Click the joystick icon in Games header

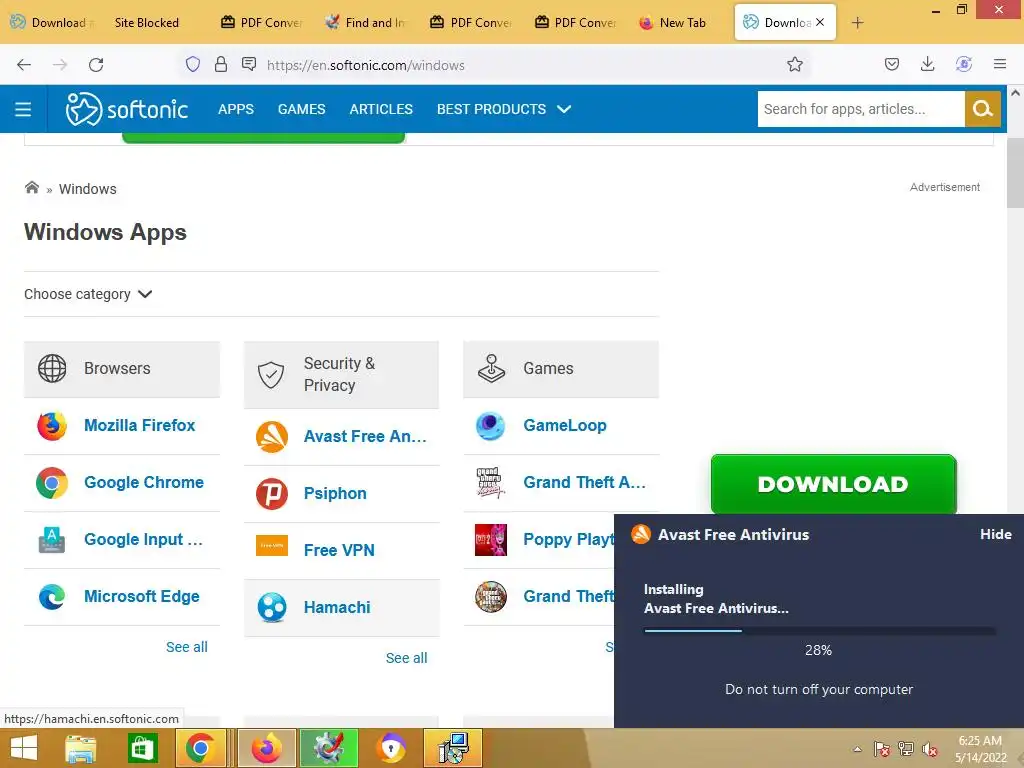point(491,368)
